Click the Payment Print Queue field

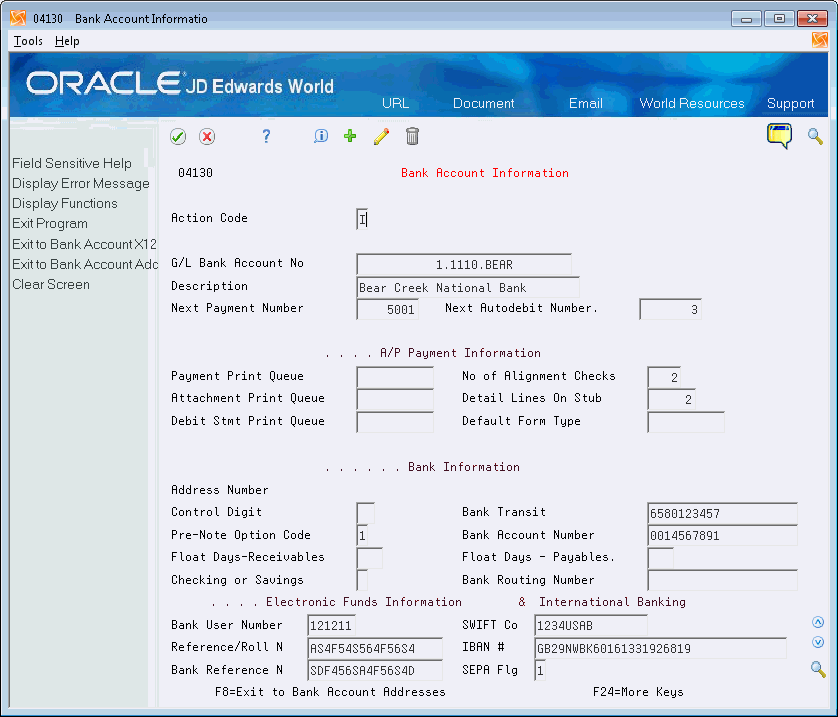click(x=394, y=377)
